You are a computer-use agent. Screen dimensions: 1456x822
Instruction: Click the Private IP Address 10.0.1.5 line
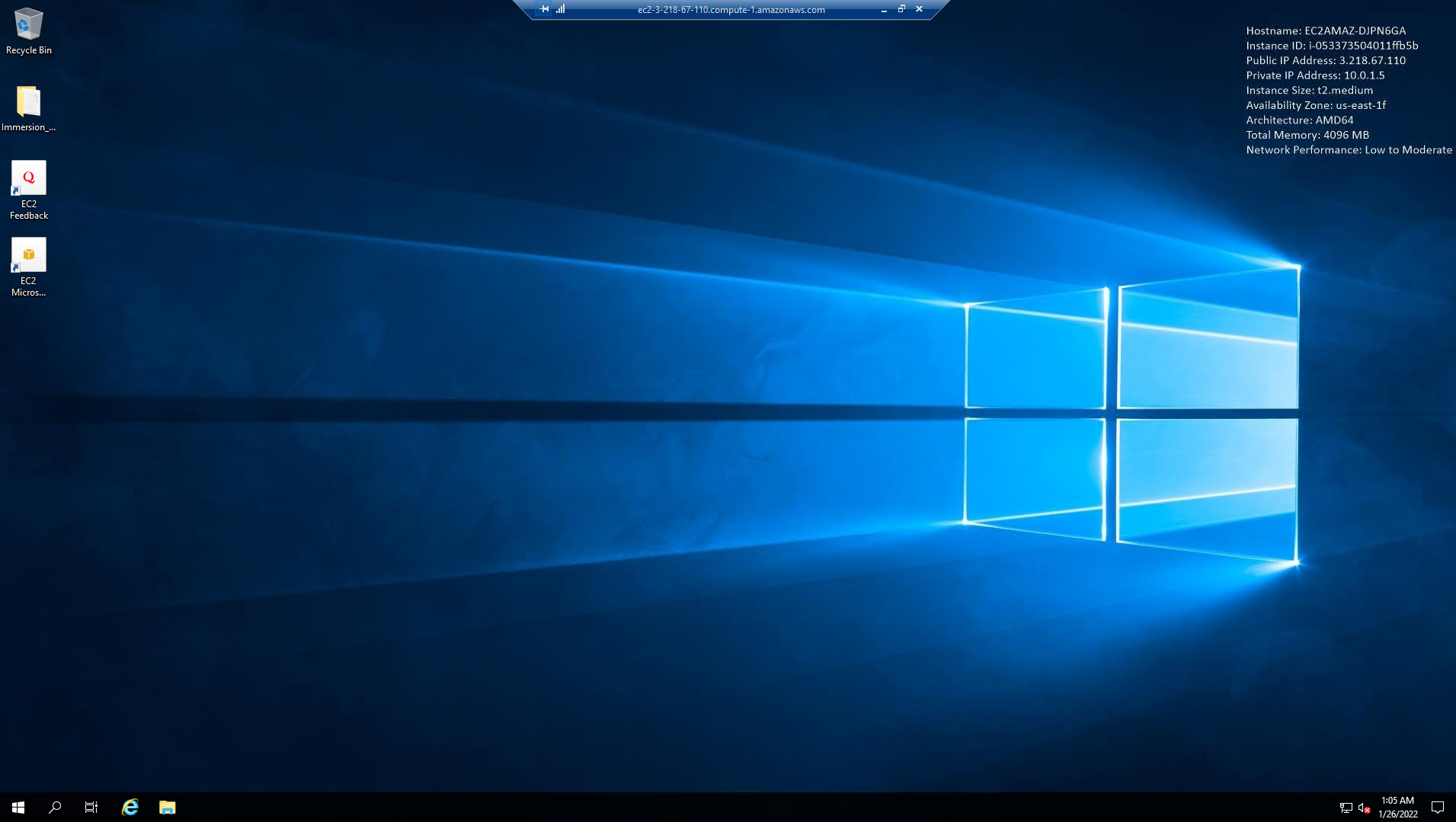click(1315, 75)
